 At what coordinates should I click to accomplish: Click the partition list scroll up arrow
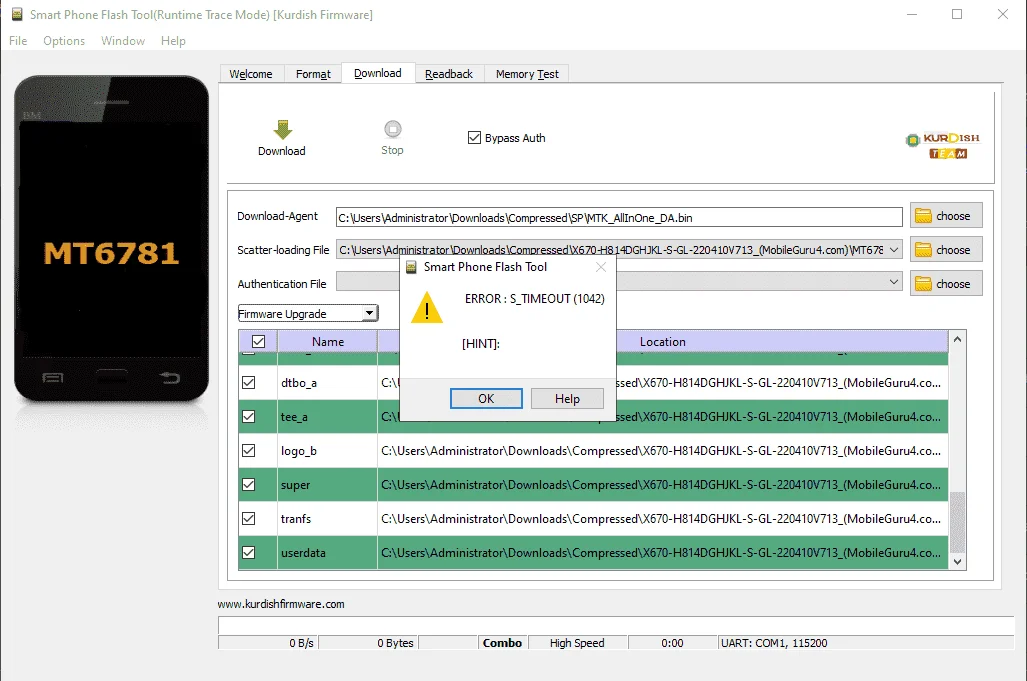pos(957,339)
